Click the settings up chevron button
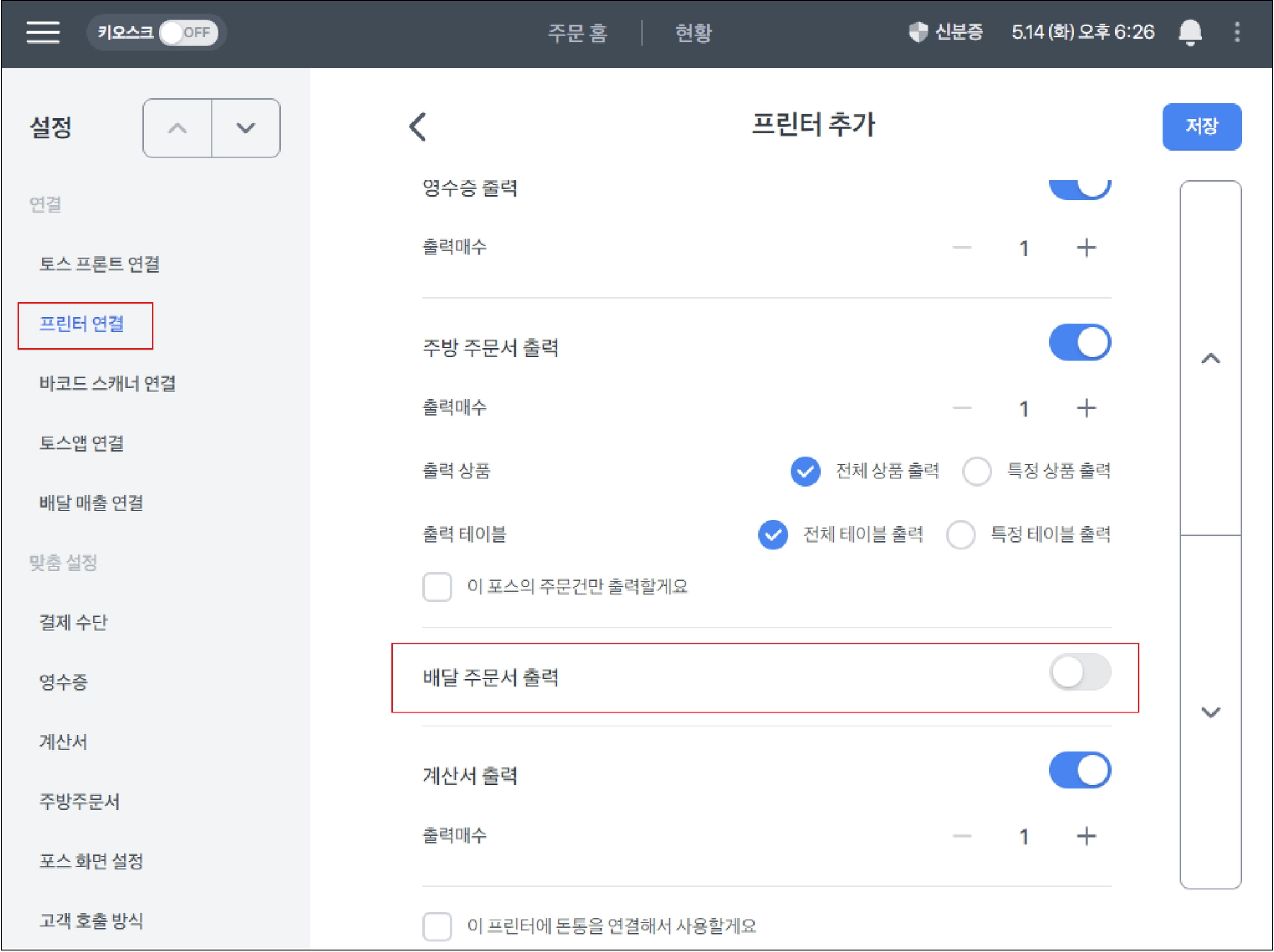This screenshot has height=952, width=1274. (x=177, y=128)
